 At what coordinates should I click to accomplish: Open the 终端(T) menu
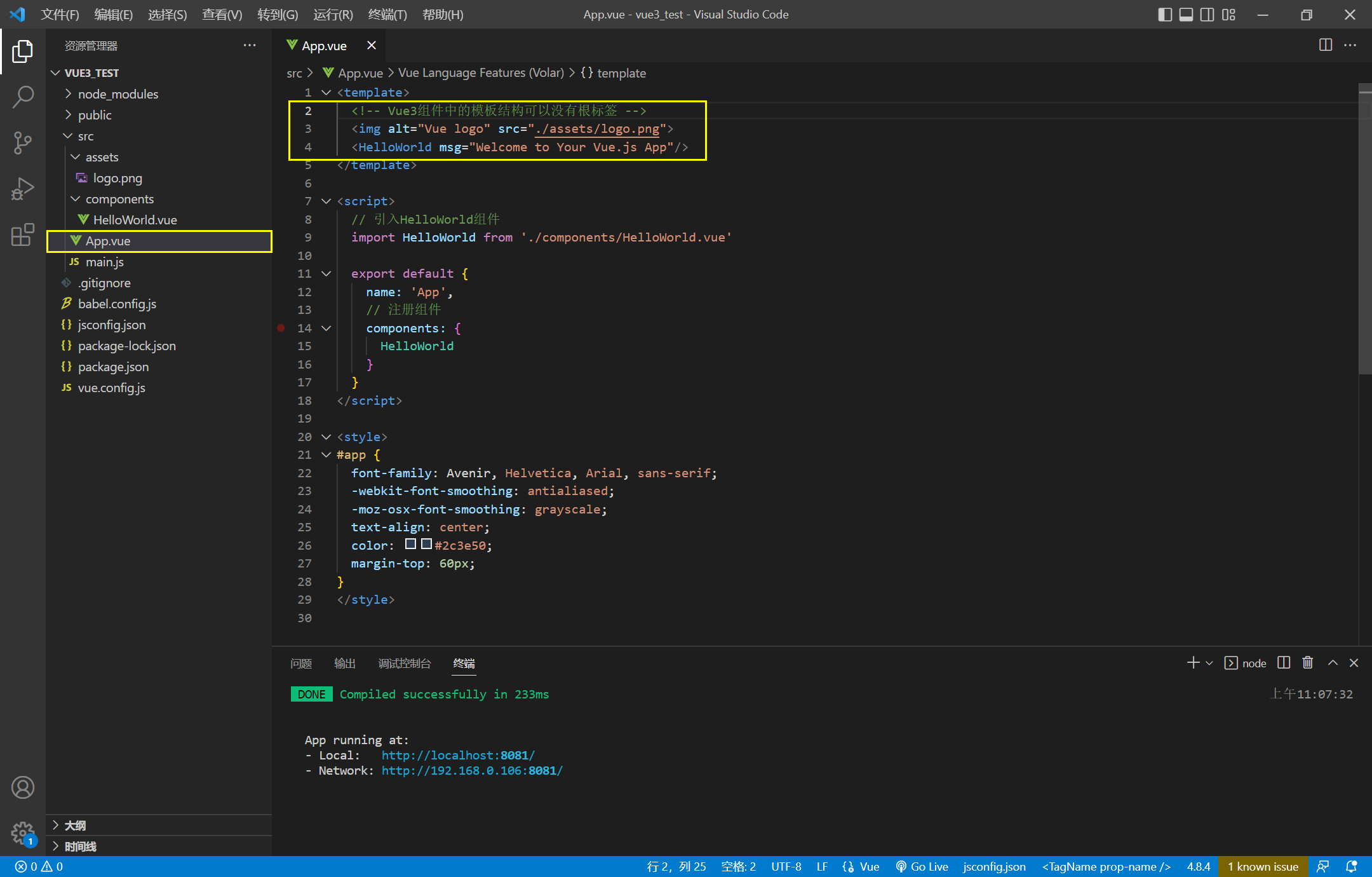pyautogui.click(x=387, y=14)
